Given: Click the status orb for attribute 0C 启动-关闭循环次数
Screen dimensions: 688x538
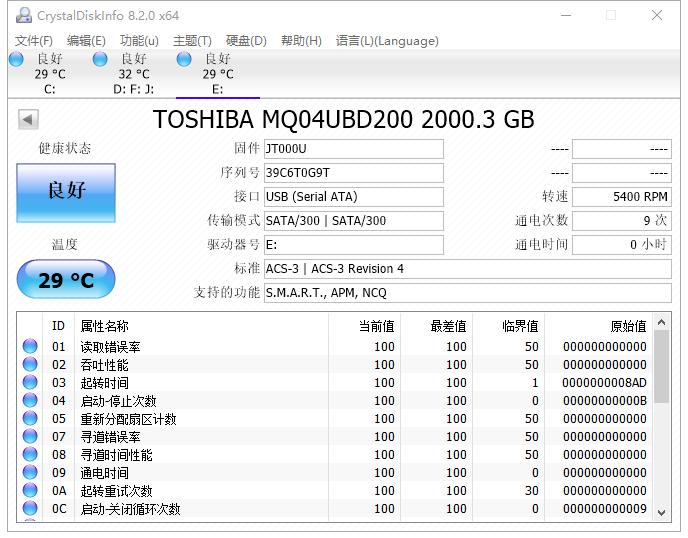Looking at the screenshot, I should [30, 509].
